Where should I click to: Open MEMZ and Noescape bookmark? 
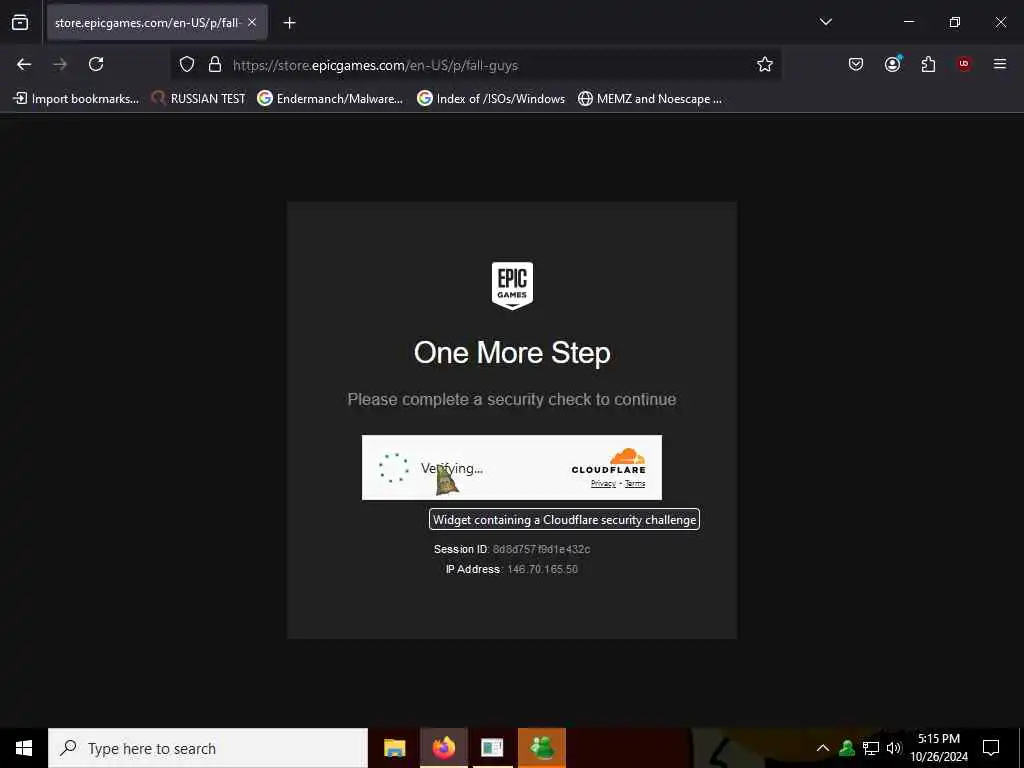(650, 99)
